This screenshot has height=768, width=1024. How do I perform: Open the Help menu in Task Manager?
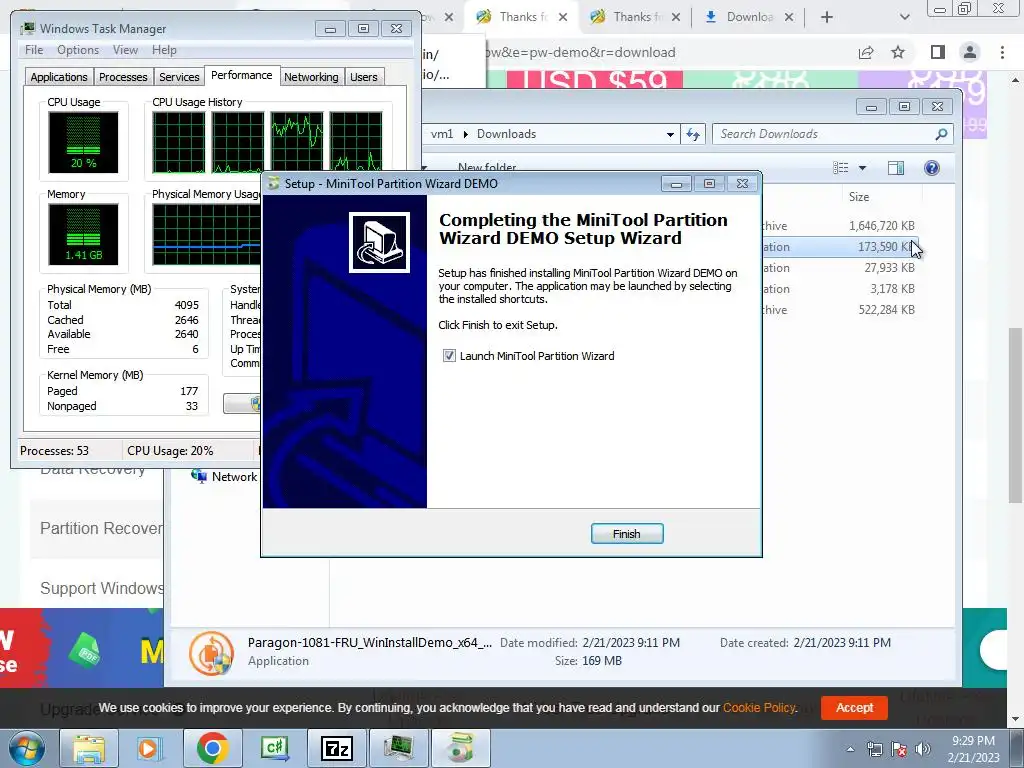click(x=164, y=50)
